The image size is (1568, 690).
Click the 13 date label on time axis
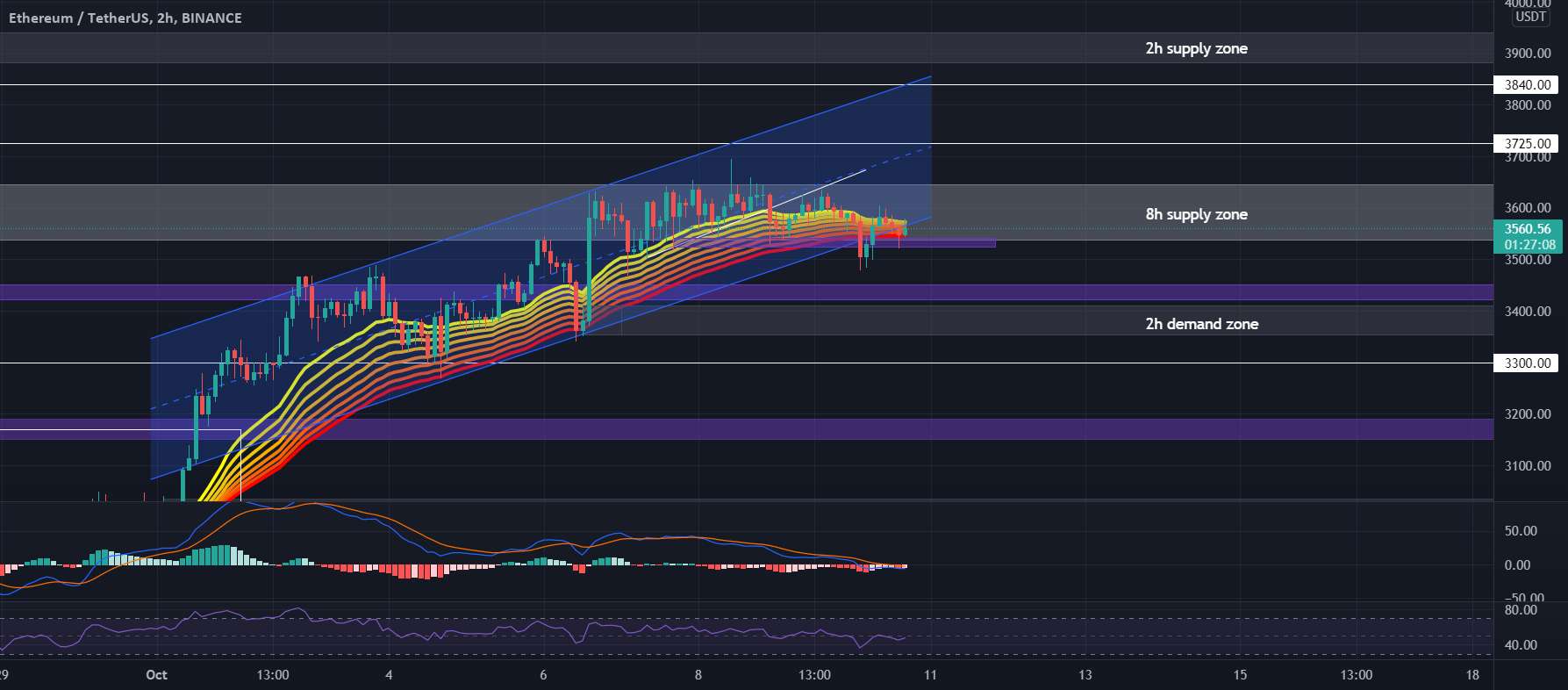[1085, 675]
